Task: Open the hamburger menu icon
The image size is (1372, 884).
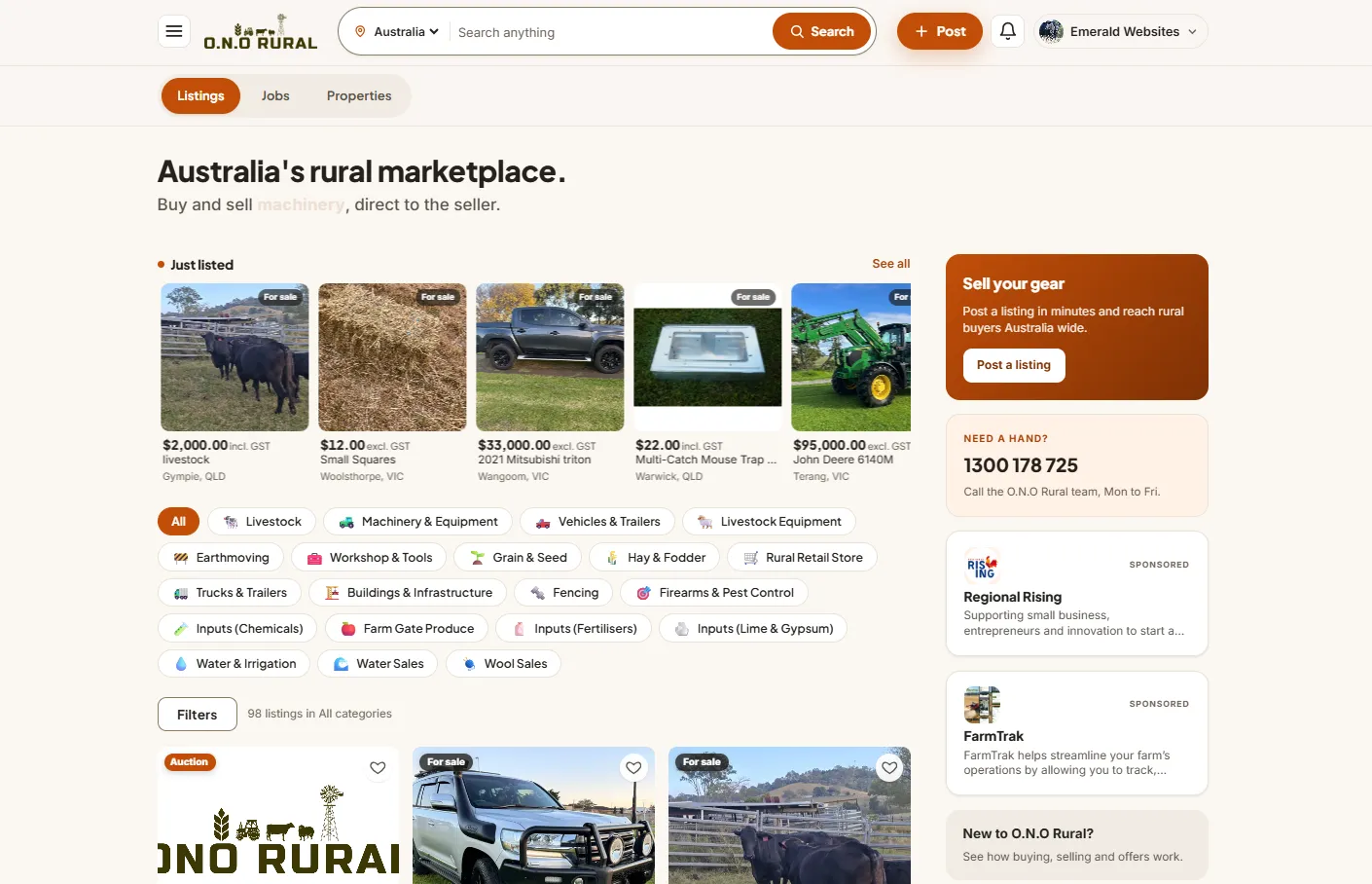Action: pyautogui.click(x=174, y=31)
